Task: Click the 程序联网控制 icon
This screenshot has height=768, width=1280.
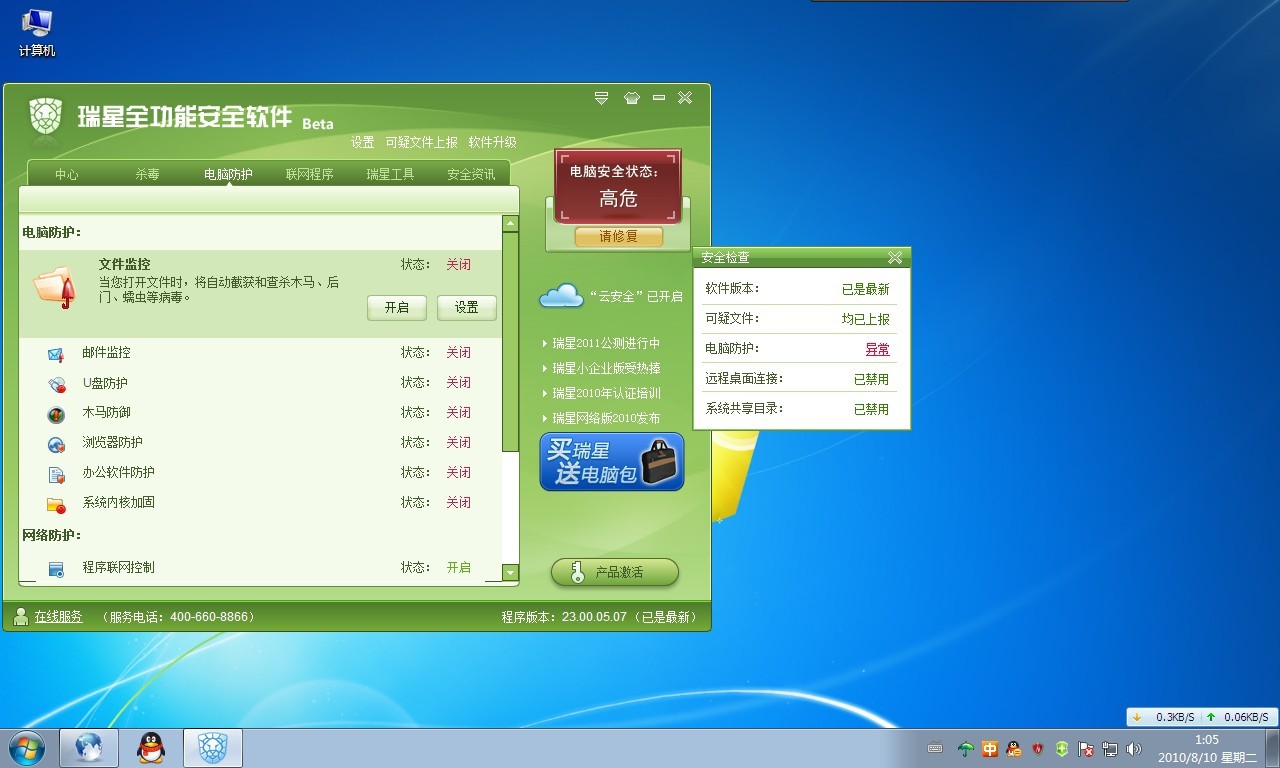Action: 56,569
